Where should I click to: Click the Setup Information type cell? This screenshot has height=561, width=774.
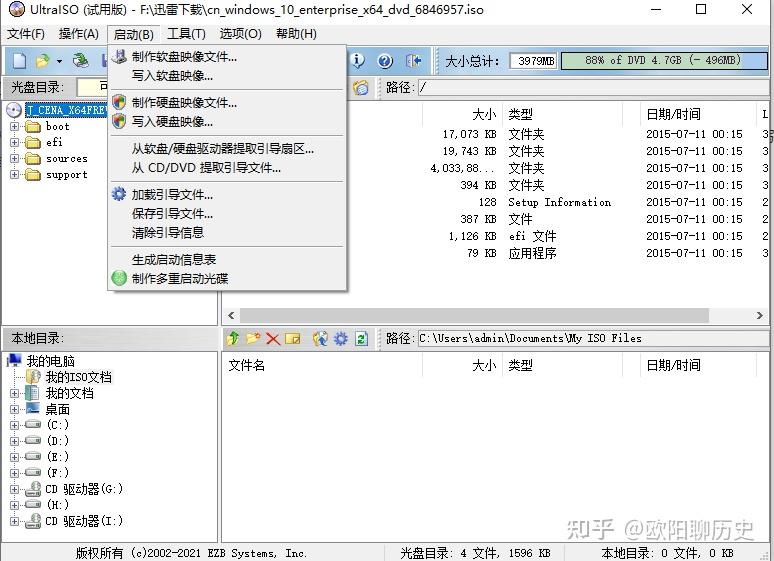pyautogui.click(x=560, y=202)
